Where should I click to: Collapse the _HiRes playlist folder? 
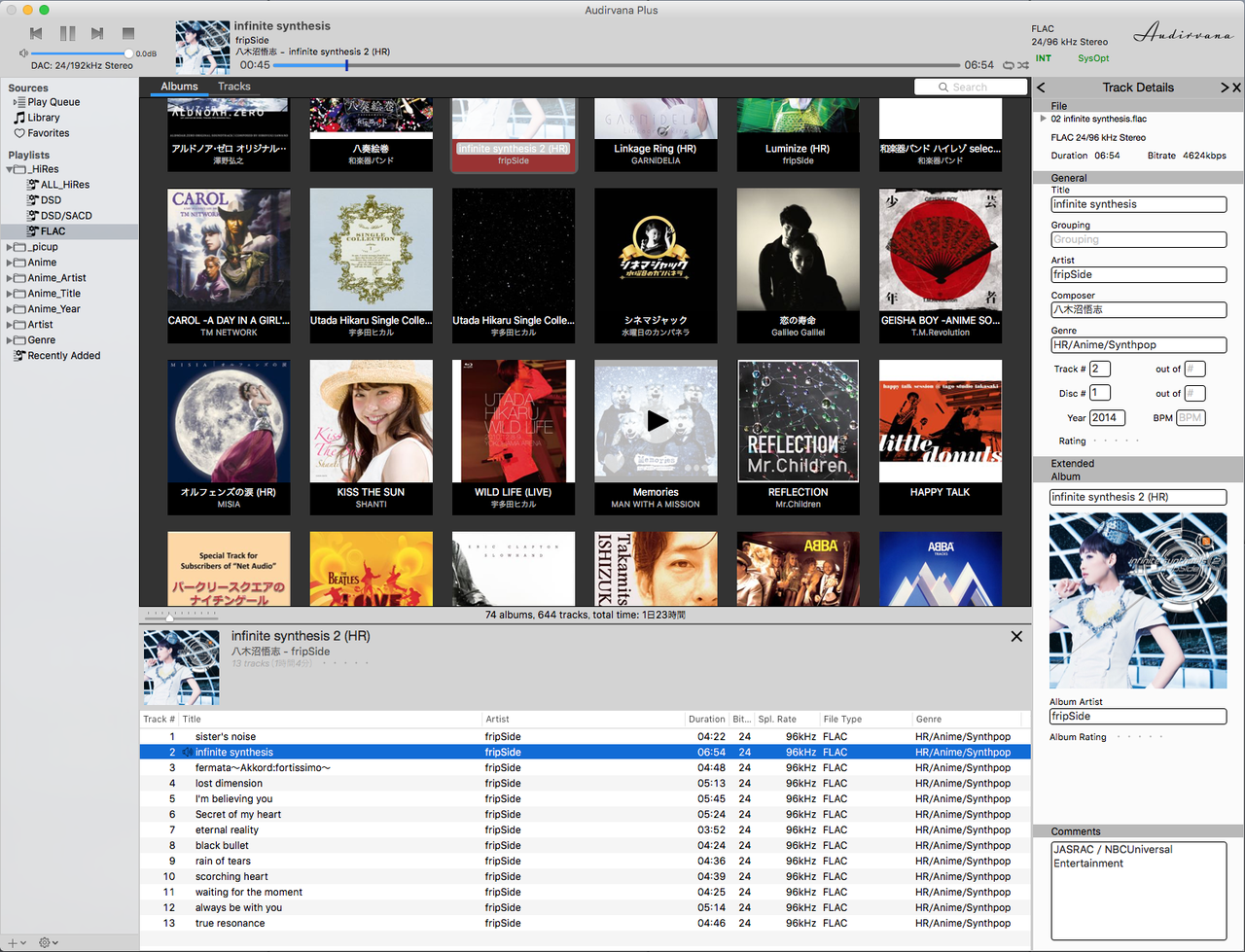[x=9, y=169]
